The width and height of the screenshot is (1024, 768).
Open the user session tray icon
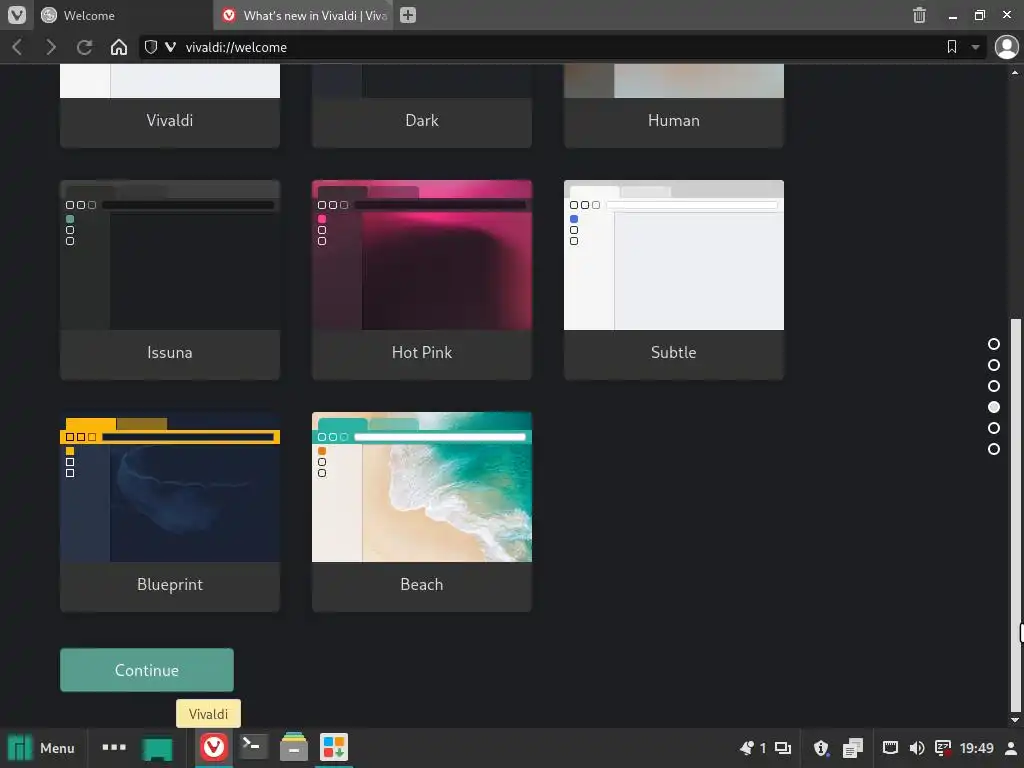(1011, 748)
